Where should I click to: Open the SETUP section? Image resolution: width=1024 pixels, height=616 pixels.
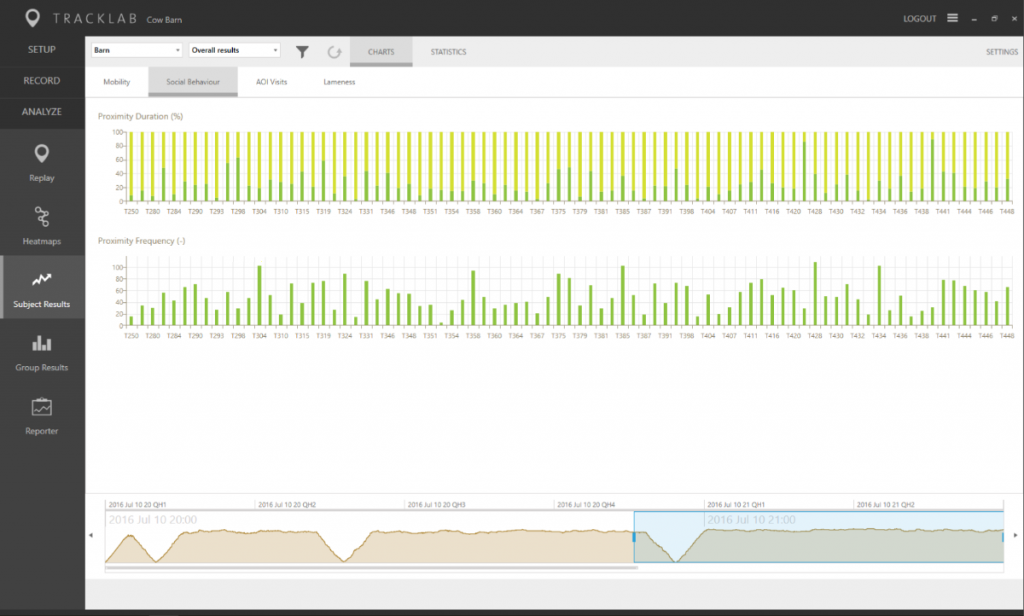41,48
